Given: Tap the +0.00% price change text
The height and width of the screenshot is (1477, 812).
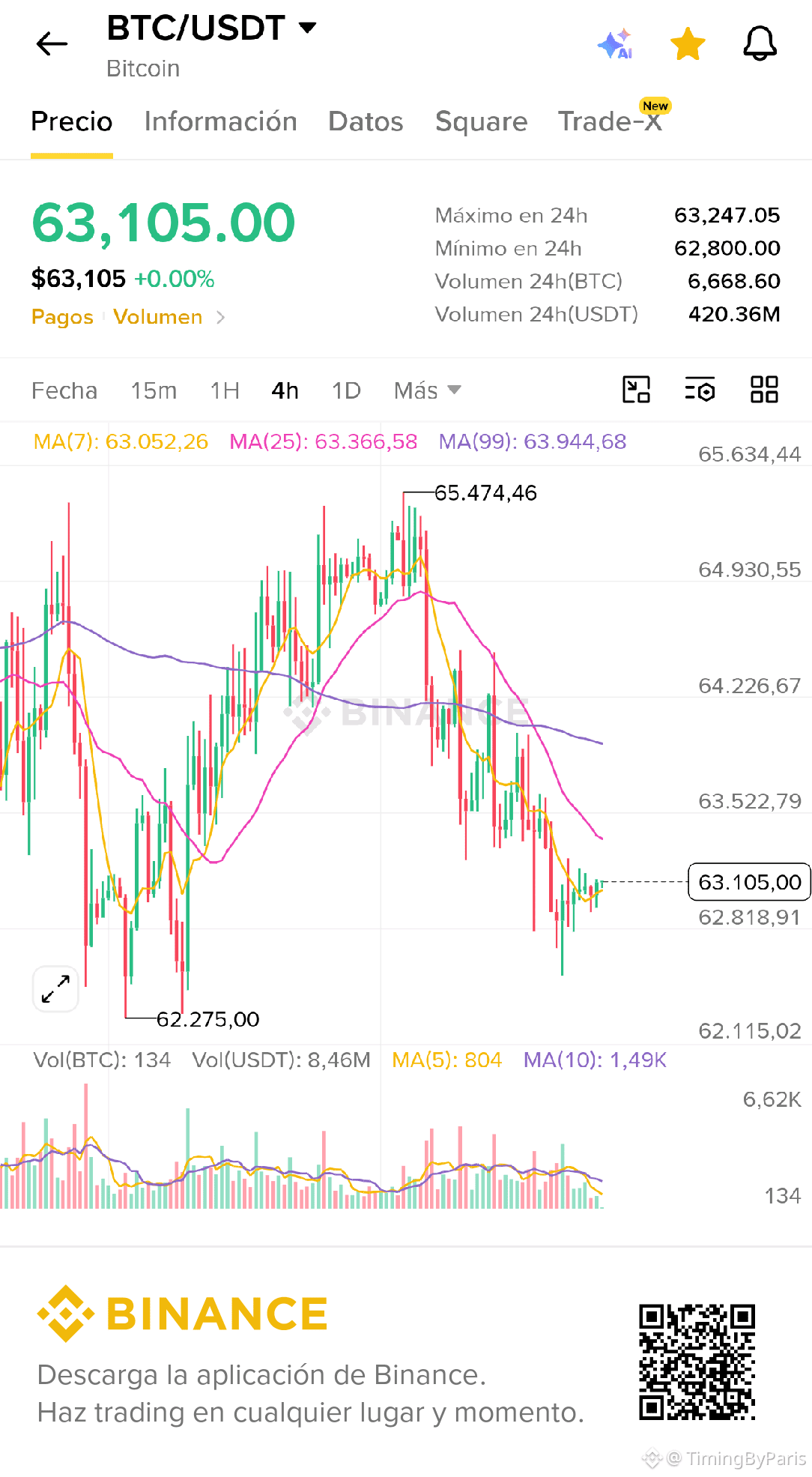Looking at the screenshot, I should click(175, 279).
